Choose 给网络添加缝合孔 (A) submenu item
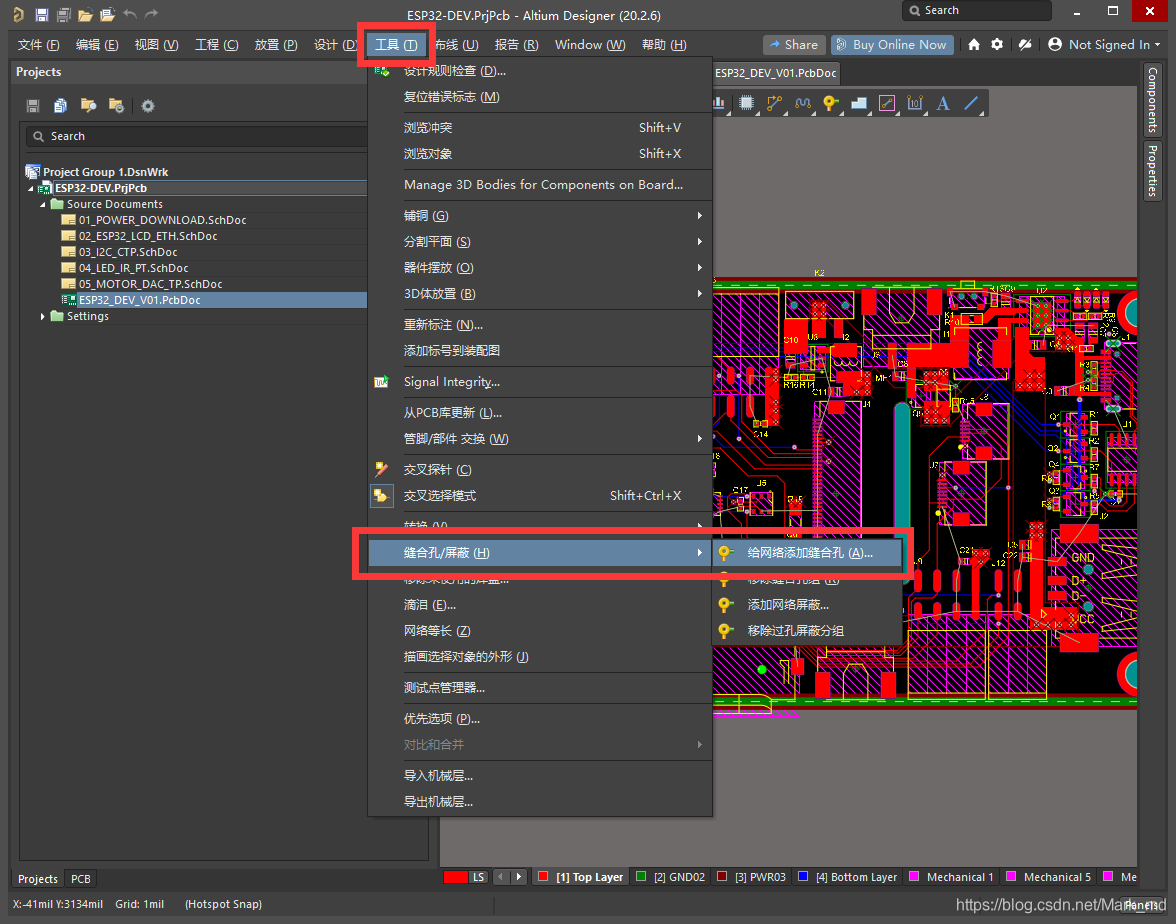Viewport: 1176px width, 924px height. coord(807,553)
